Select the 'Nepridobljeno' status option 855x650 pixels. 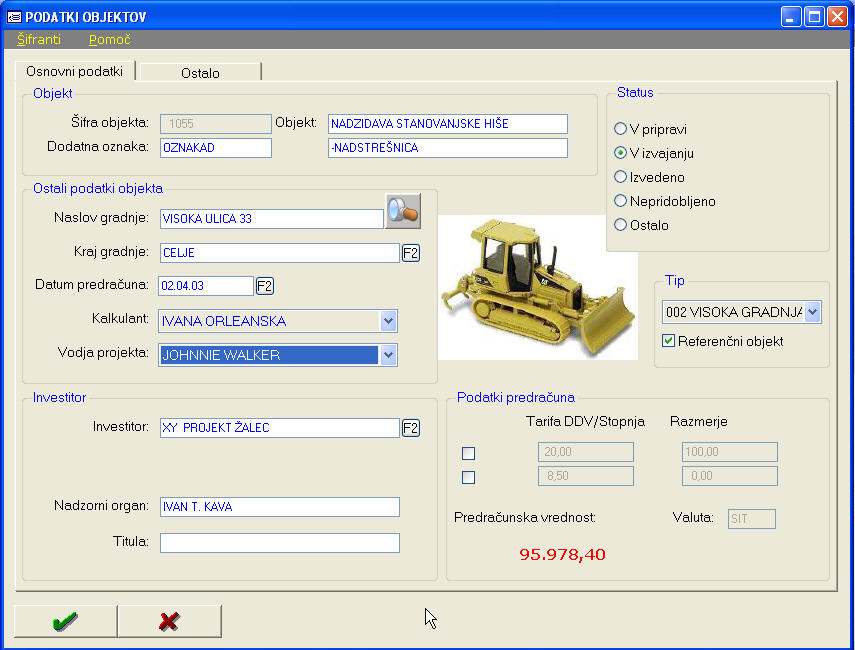click(621, 201)
